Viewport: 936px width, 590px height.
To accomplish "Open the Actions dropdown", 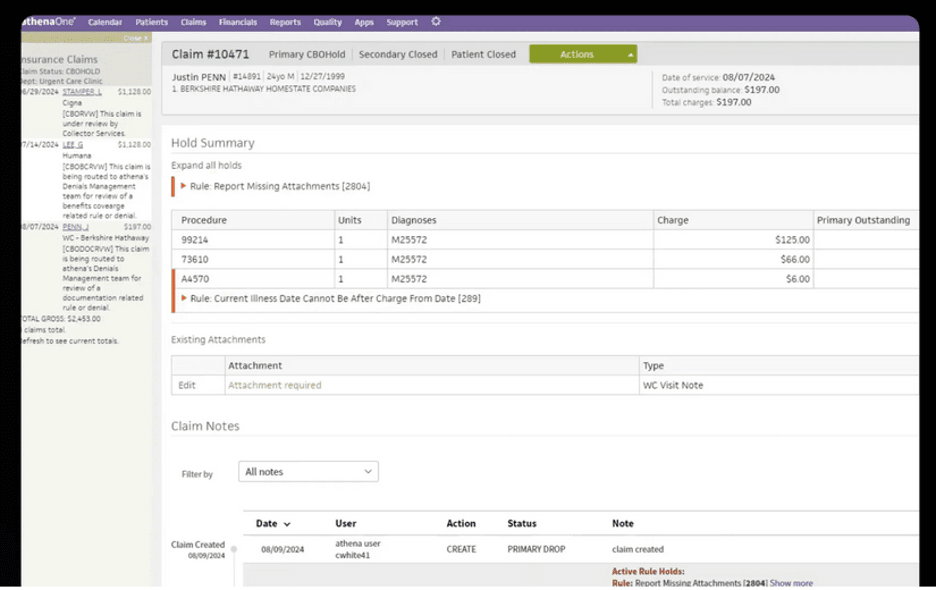I will (x=583, y=55).
